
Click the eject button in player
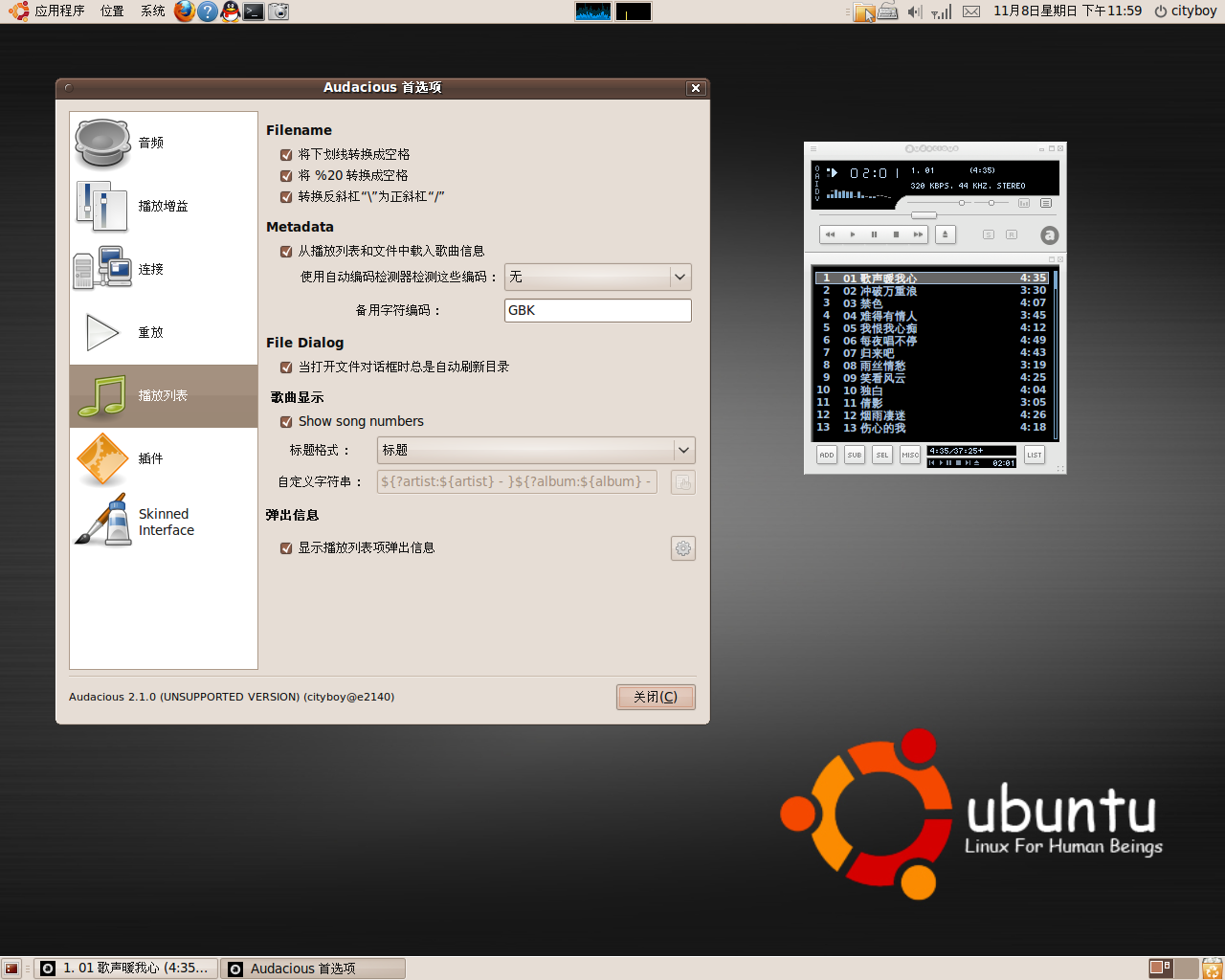(946, 234)
